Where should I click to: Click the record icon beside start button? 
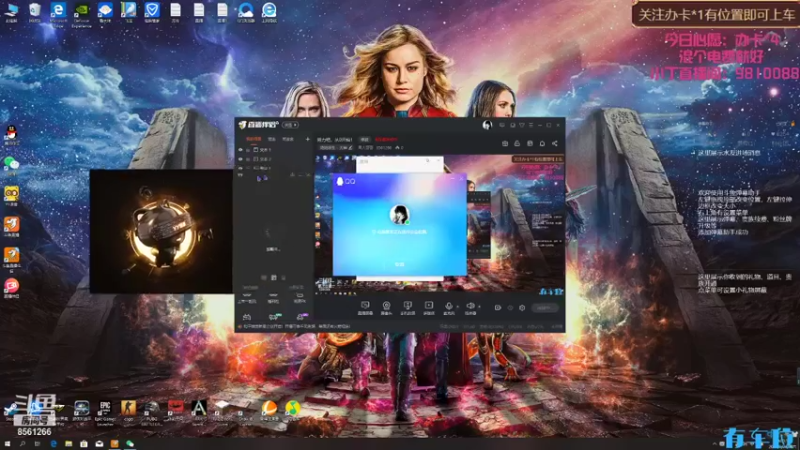(497, 308)
